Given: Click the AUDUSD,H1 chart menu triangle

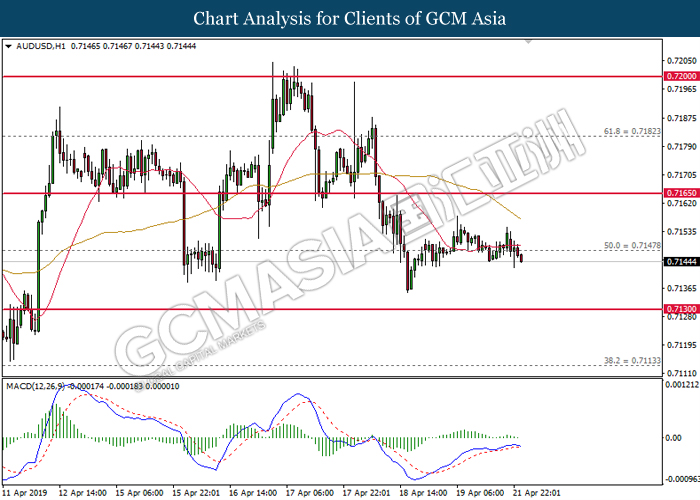Looking at the screenshot, I should [8, 46].
